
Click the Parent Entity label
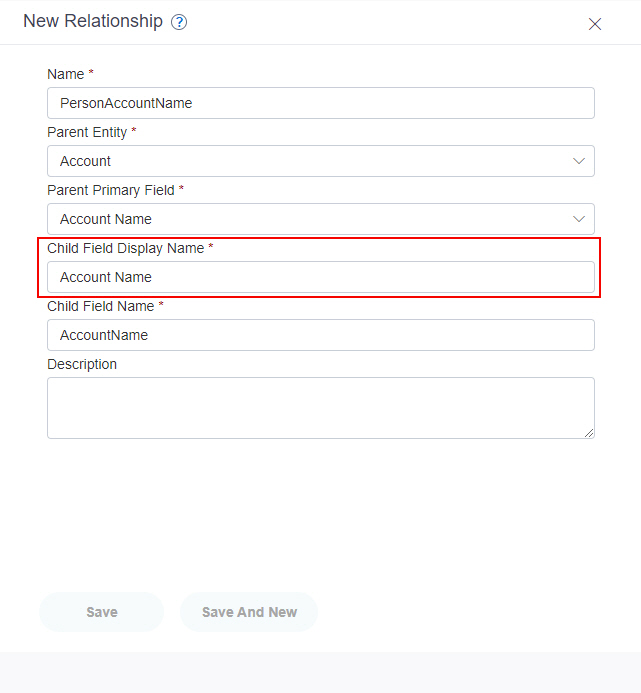click(x=87, y=132)
